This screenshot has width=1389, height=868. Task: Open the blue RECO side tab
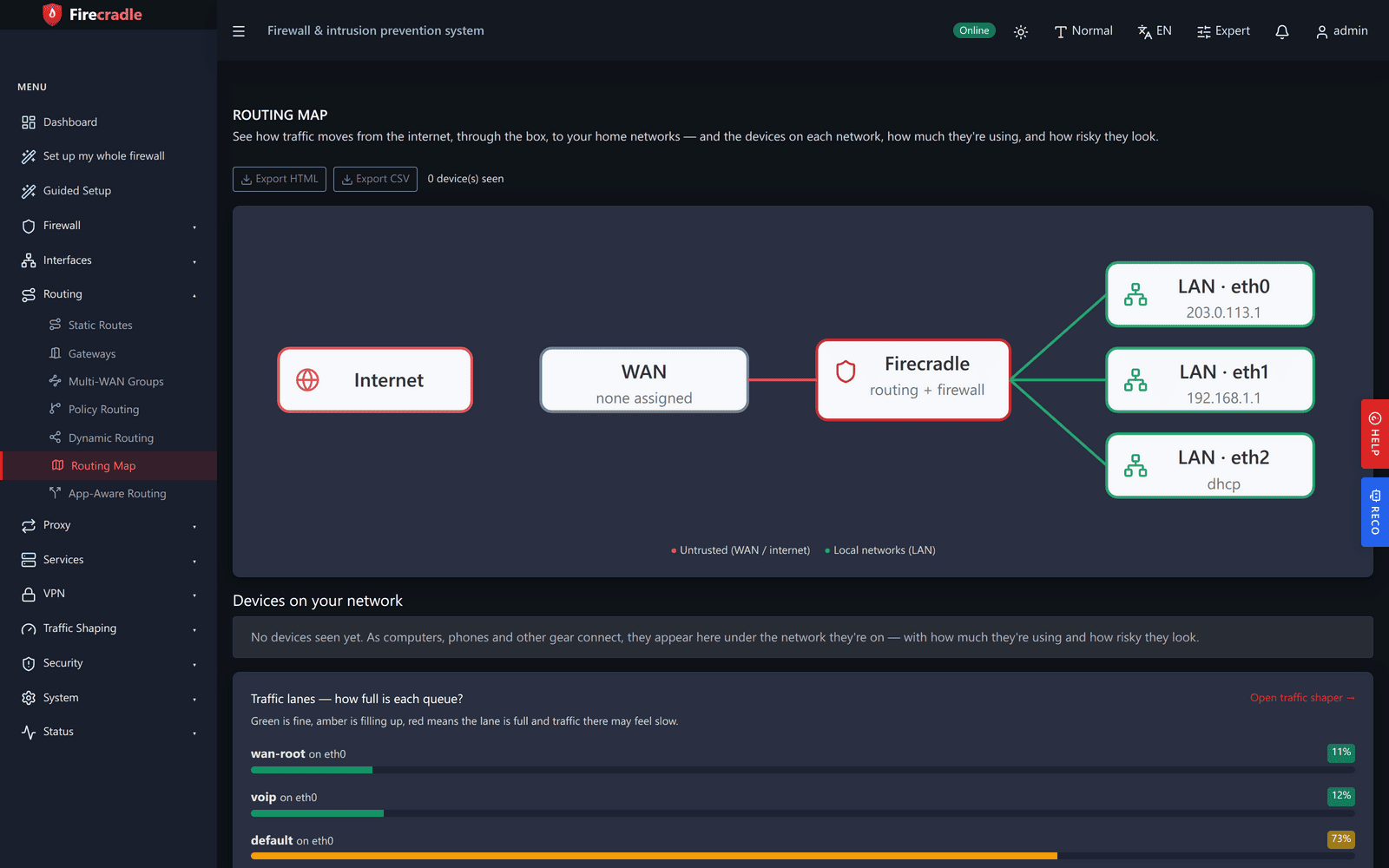[x=1375, y=512]
